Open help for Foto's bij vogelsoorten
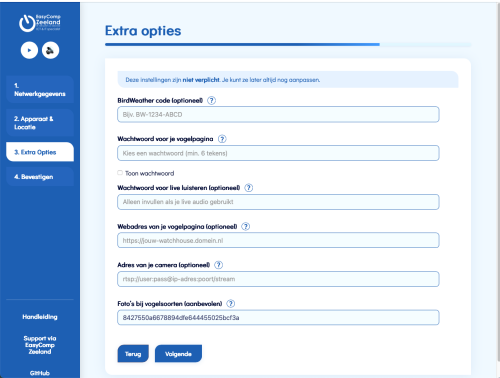Screen dimensions: 500x378 (231, 304)
